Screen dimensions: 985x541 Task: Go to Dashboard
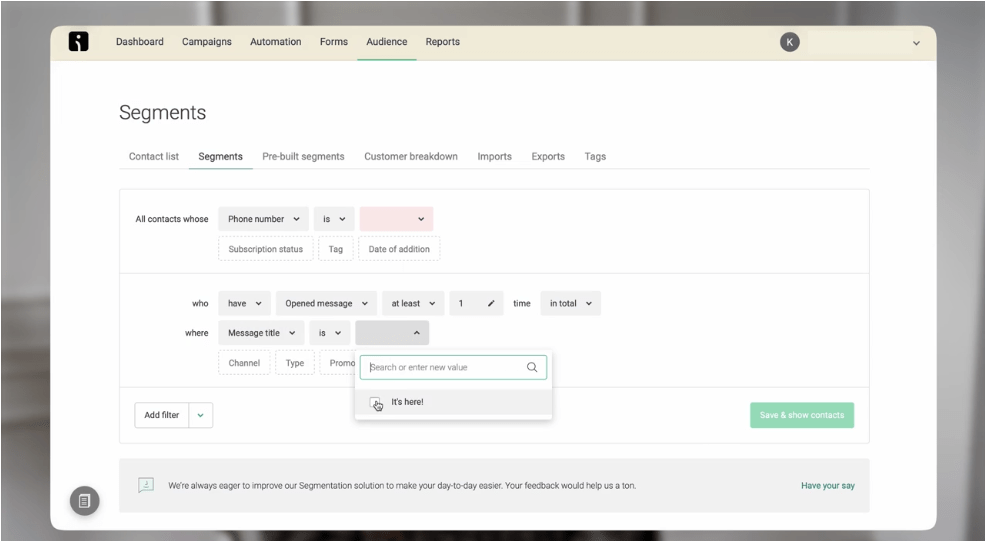pyautogui.click(x=139, y=41)
